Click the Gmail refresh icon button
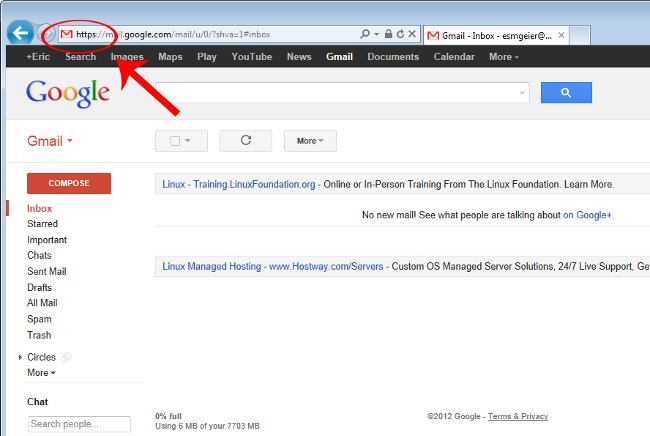This screenshot has width=650, height=436. [245, 141]
